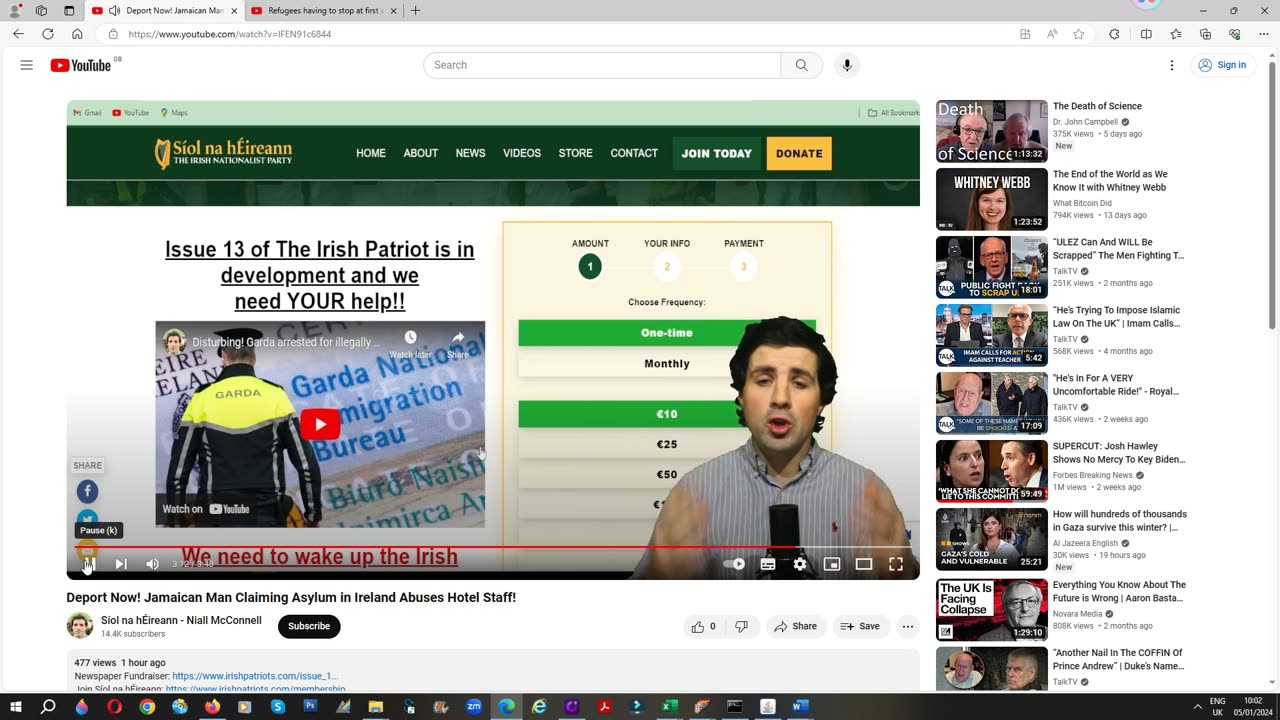Open Edge read aloud icon
Screen dimensions: 1280x720
coord(1052,34)
